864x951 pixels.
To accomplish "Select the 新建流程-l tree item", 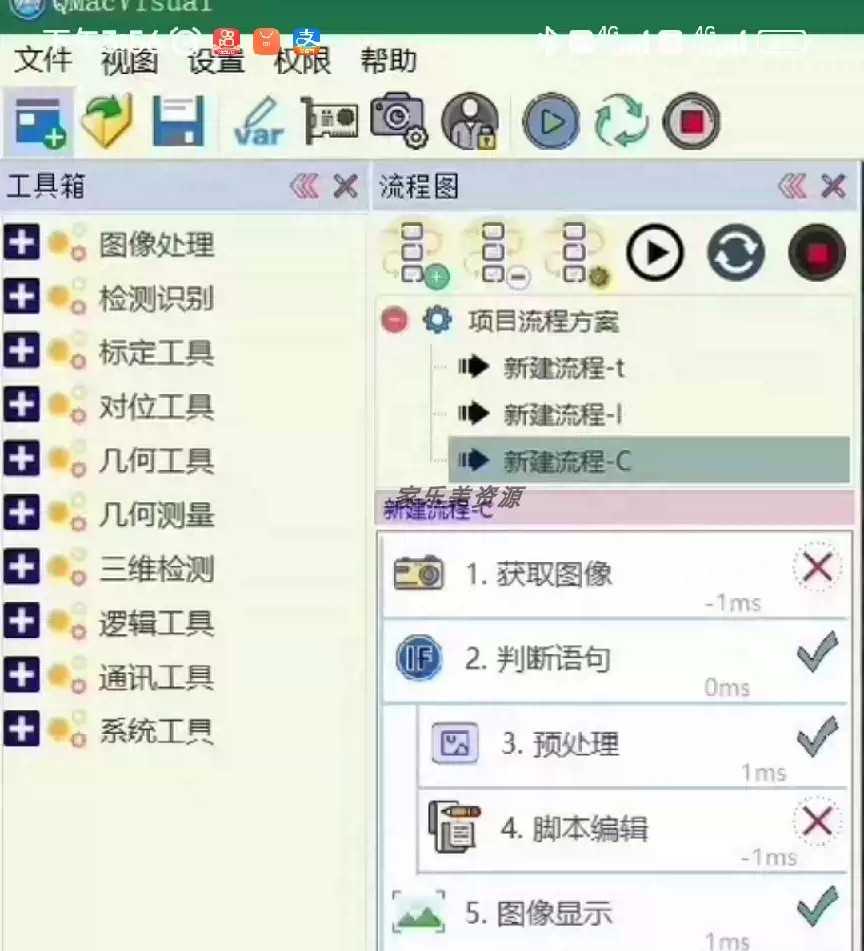I will pos(563,414).
